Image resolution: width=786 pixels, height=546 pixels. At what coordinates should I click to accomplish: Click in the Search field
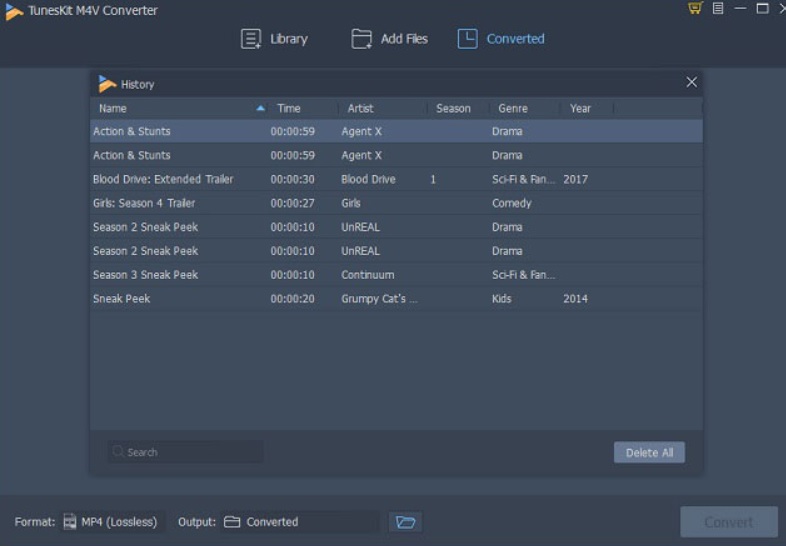pyautogui.click(x=185, y=452)
